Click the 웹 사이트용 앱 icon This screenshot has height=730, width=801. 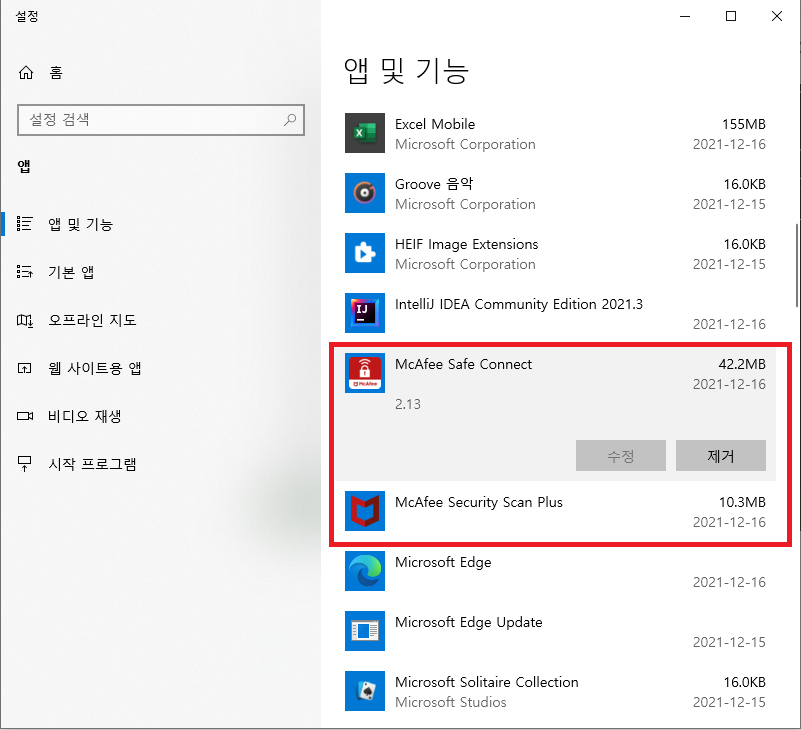[x=25, y=368]
